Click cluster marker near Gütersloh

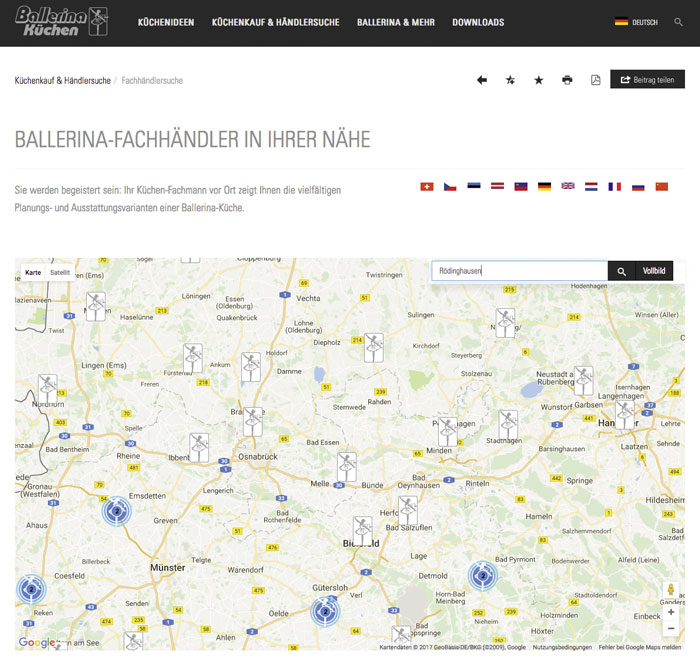pyautogui.click(x=325, y=612)
